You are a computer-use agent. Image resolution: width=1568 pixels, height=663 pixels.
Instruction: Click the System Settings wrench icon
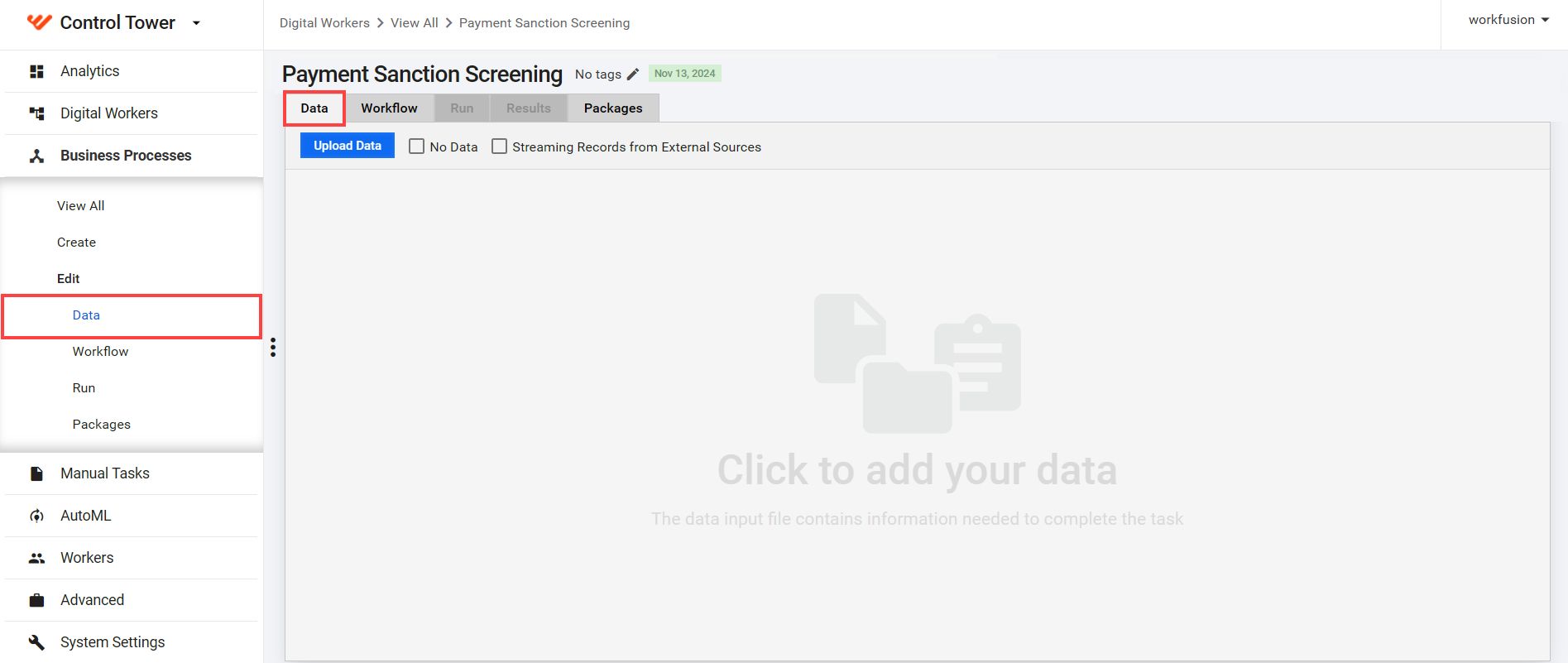pyautogui.click(x=36, y=642)
